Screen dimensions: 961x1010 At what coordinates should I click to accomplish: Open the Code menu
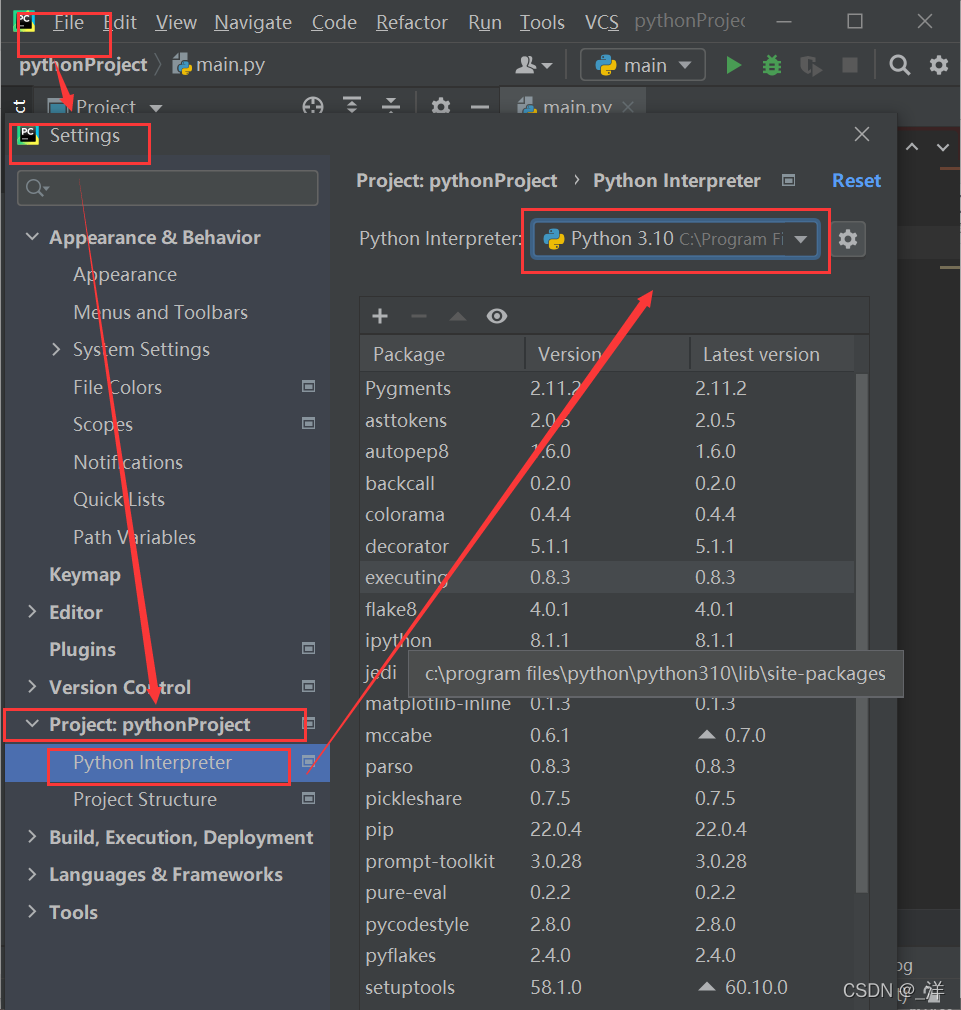[x=334, y=23]
